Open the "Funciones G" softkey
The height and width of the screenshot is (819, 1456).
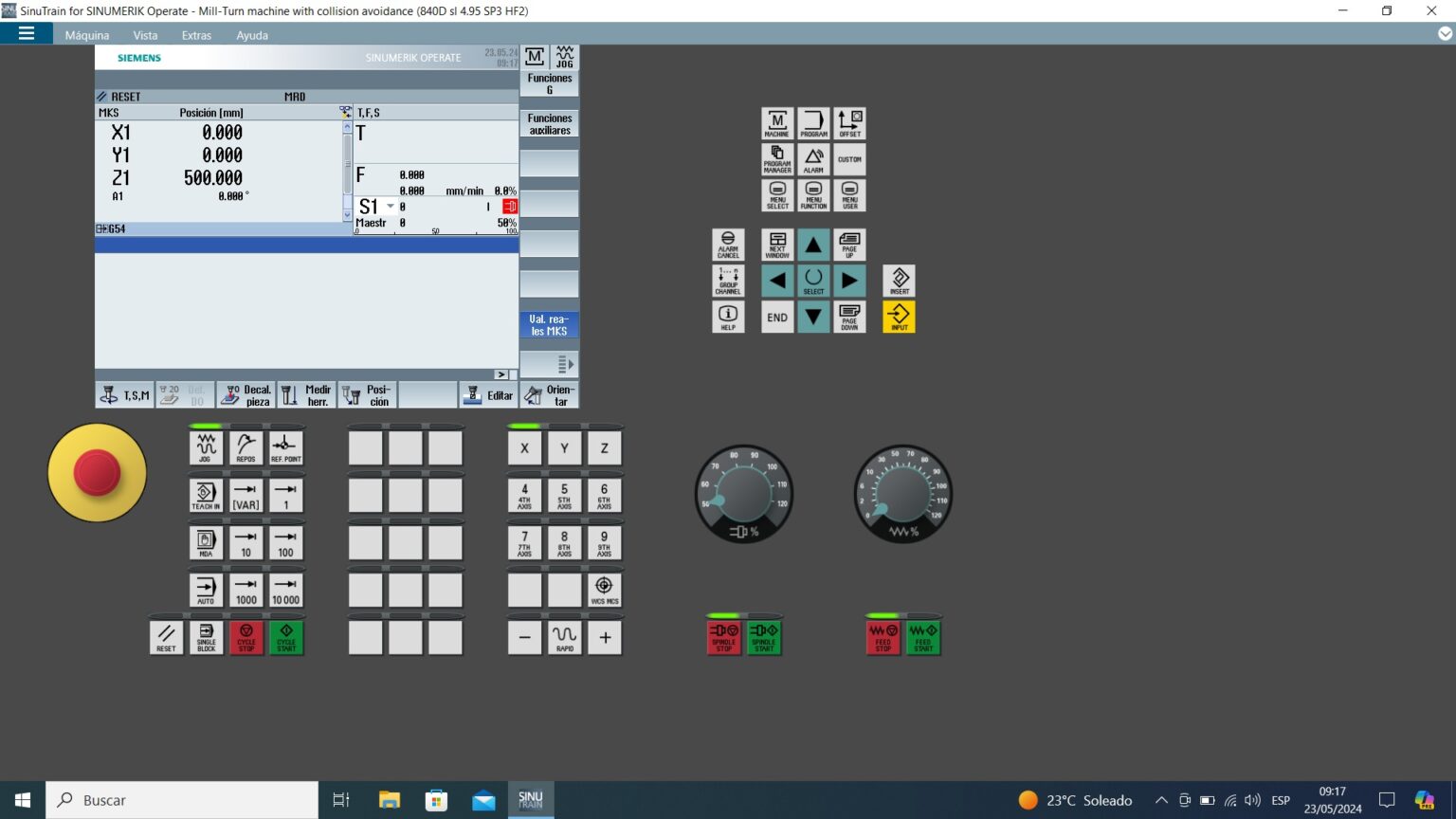point(550,83)
